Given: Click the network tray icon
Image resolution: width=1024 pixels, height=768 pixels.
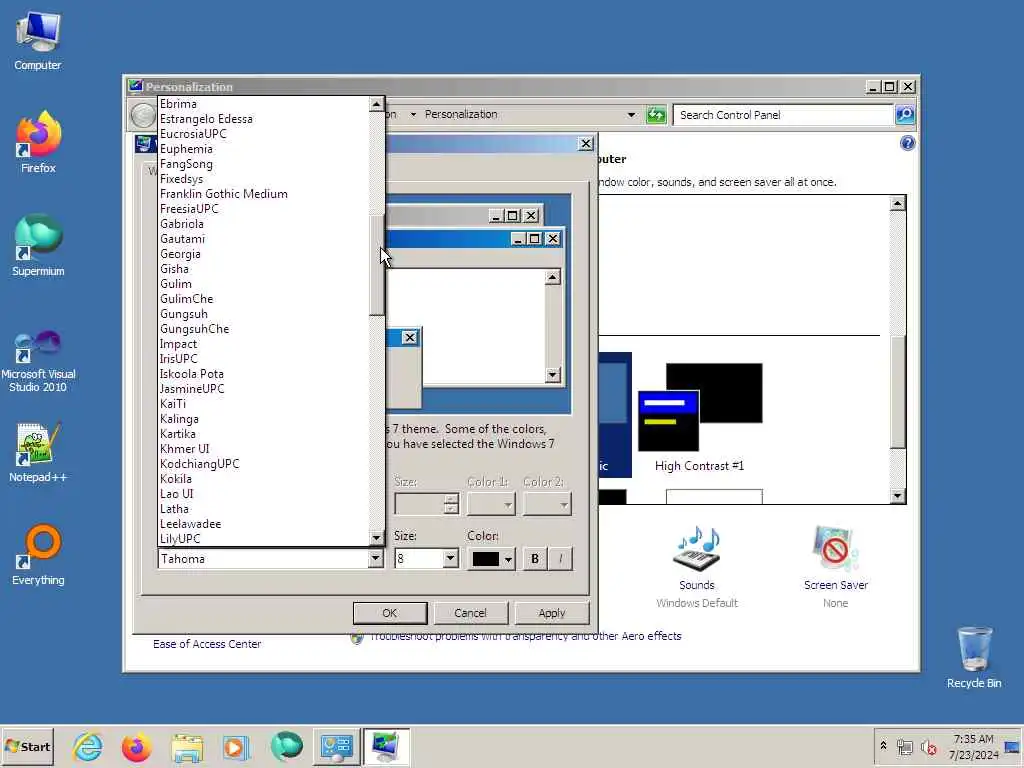Looking at the screenshot, I should 904,746.
